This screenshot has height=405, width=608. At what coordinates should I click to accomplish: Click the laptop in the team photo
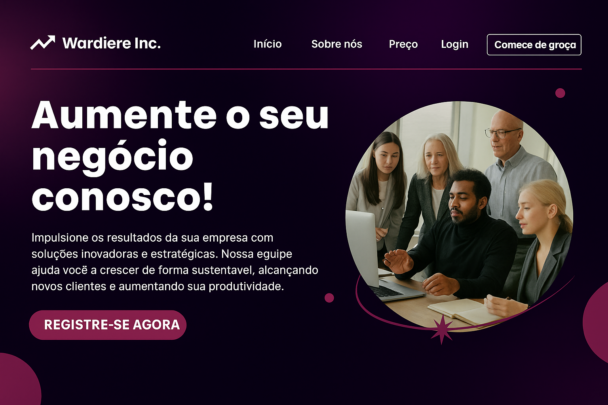378,256
